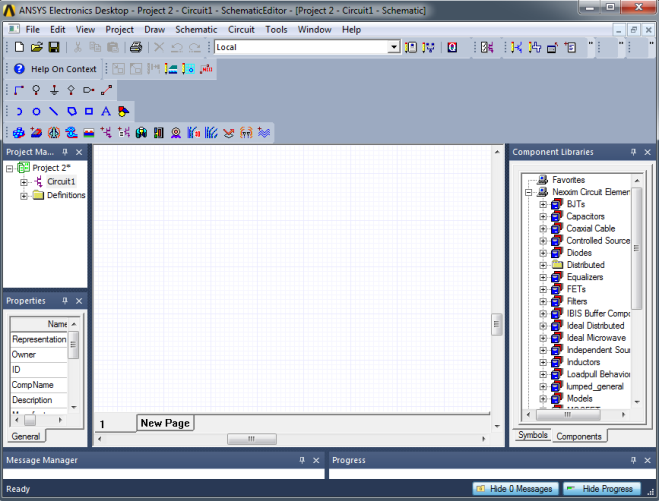Viewport: 659px width, 501px height.
Task: Expand the Definitions folder in project tree
Action: [x=23, y=196]
